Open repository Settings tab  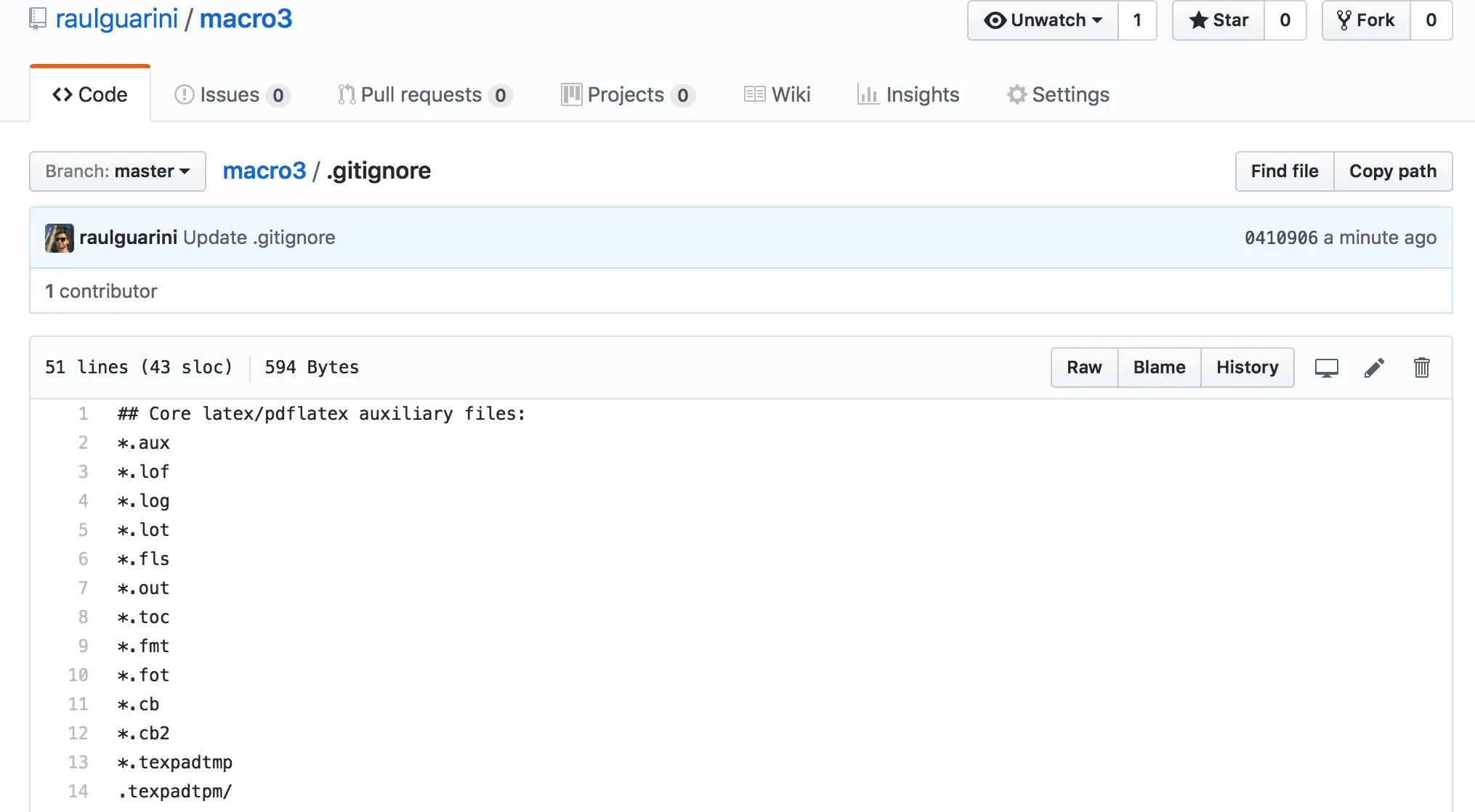1058,95
